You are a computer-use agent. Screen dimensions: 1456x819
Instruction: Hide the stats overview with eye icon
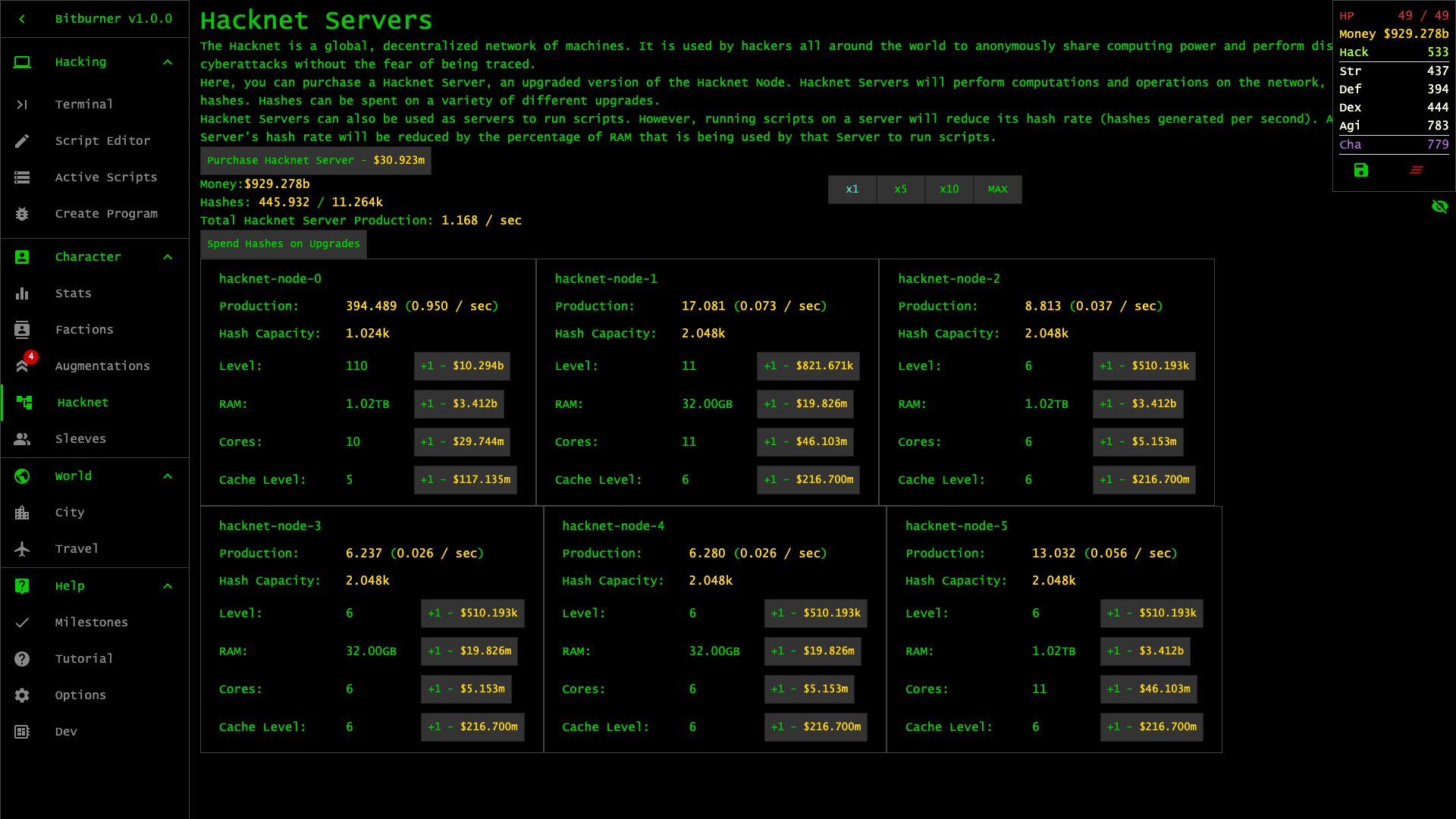(x=1439, y=206)
